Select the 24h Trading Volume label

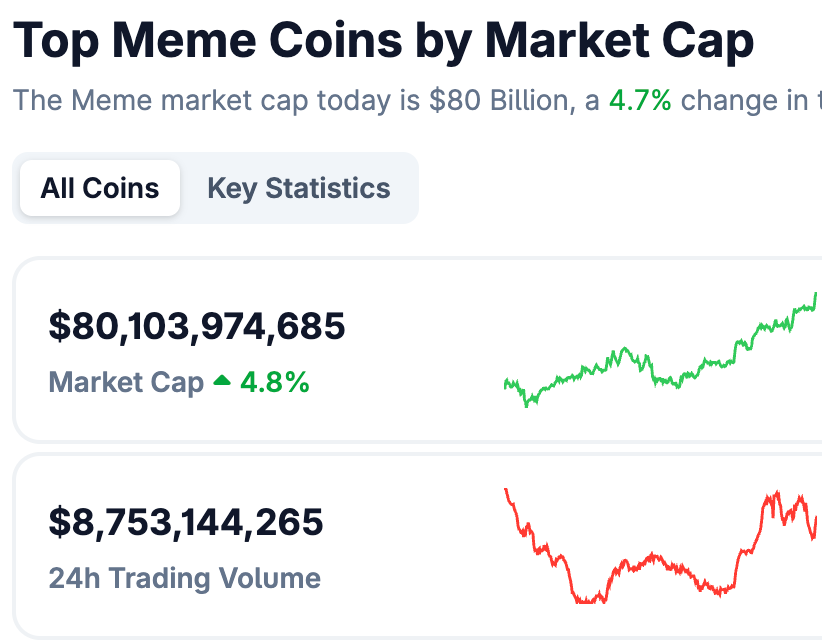(x=185, y=578)
